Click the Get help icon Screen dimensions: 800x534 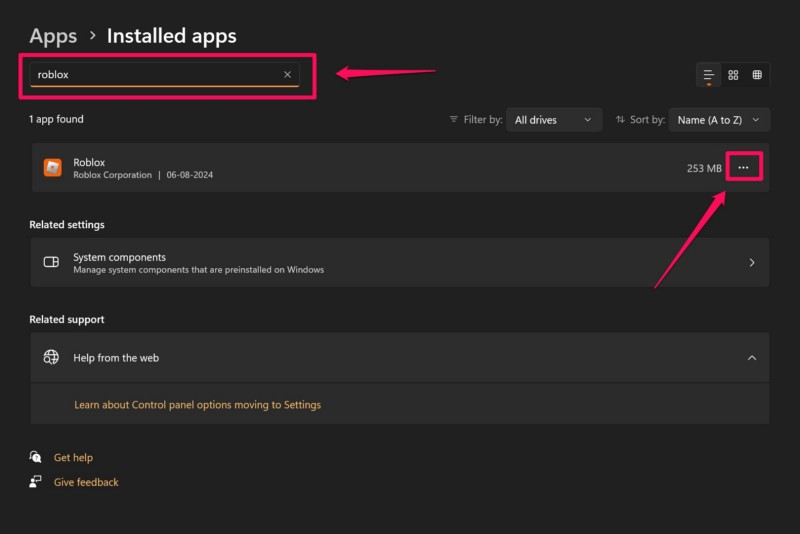(36, 457)
